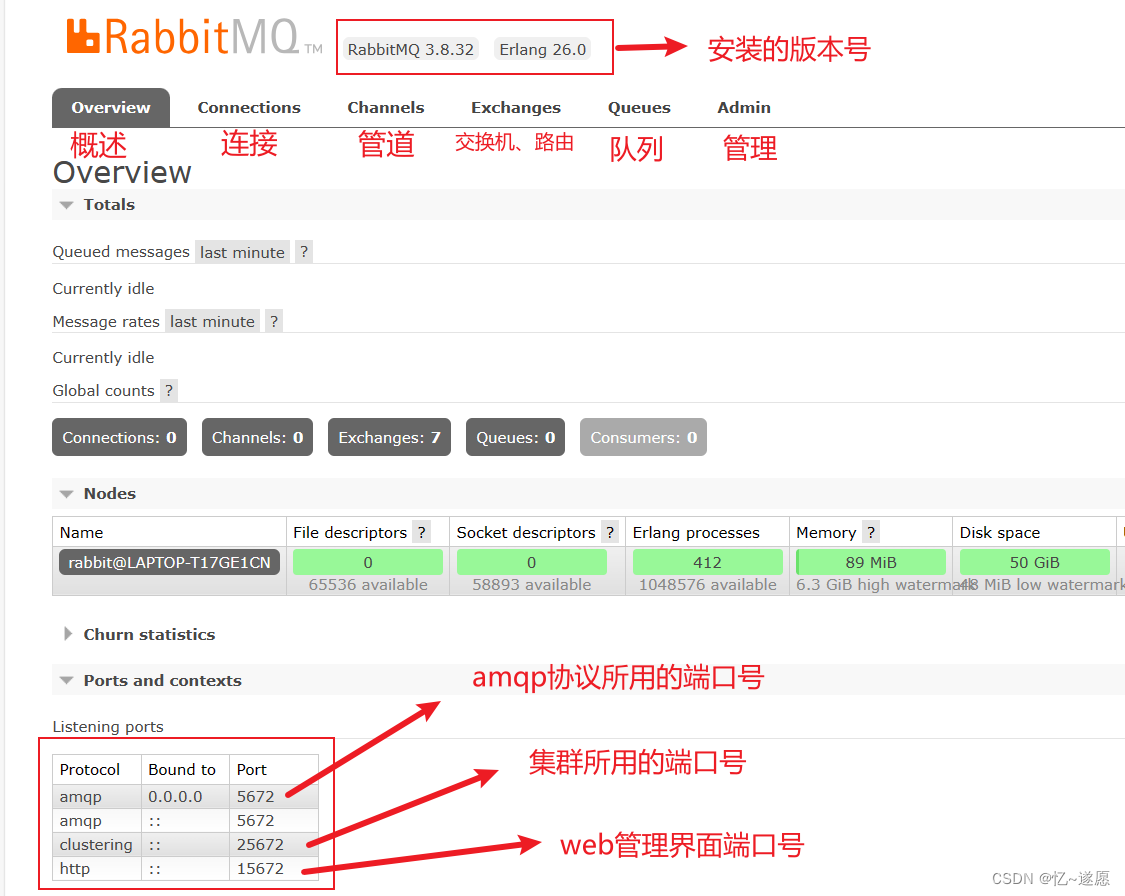The image size is (1125, 896).
Task: Click the Memory 89 MiB bar
Action: [x=871, y=562]
